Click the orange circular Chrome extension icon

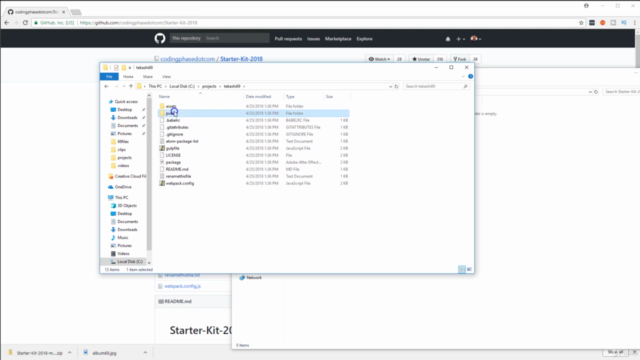pos(602,23)
